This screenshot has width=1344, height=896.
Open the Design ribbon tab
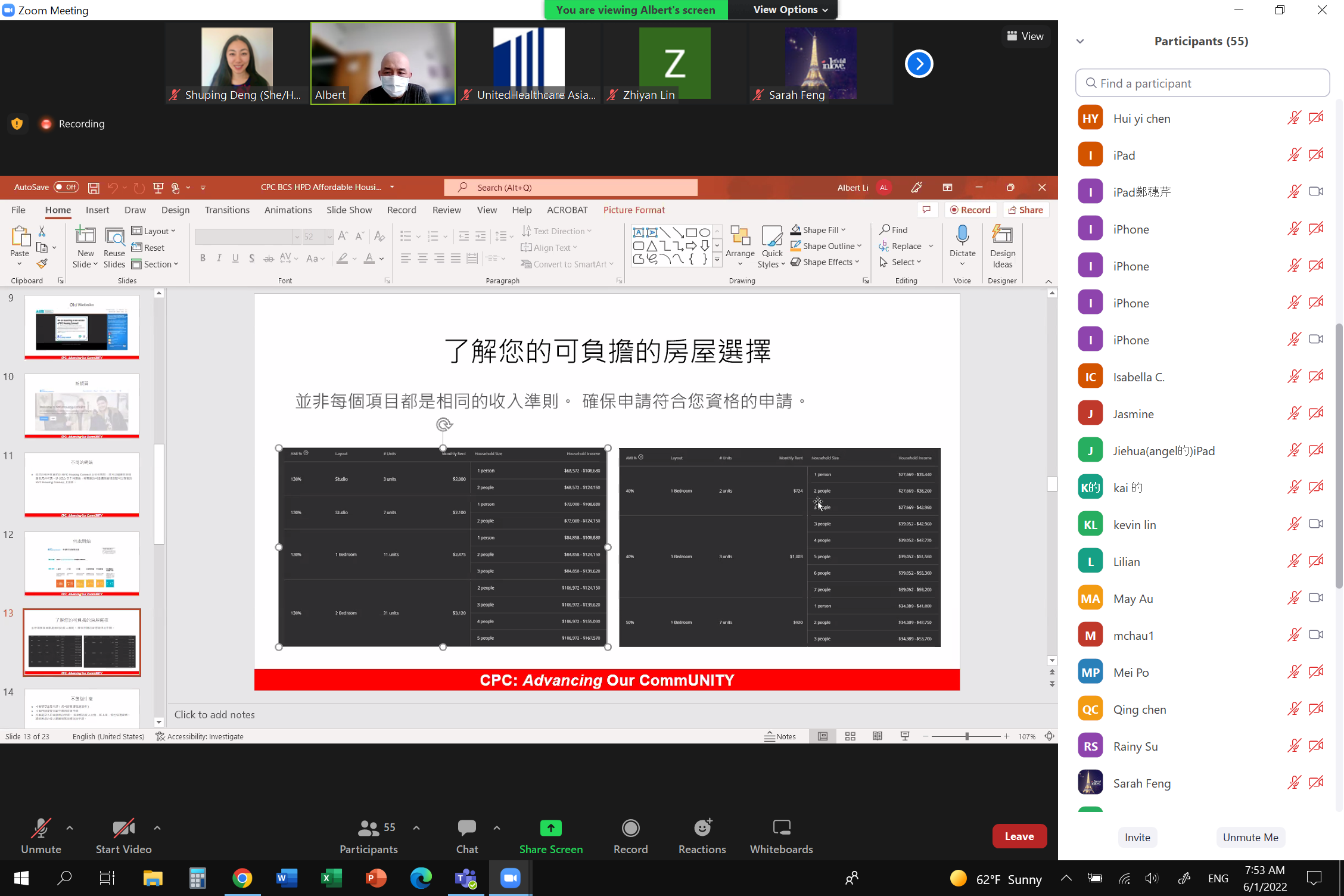point(175,210)
